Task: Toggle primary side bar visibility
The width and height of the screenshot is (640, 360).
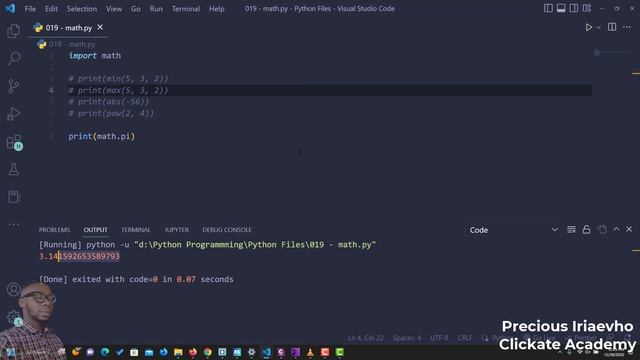Action: pos(548,8)
